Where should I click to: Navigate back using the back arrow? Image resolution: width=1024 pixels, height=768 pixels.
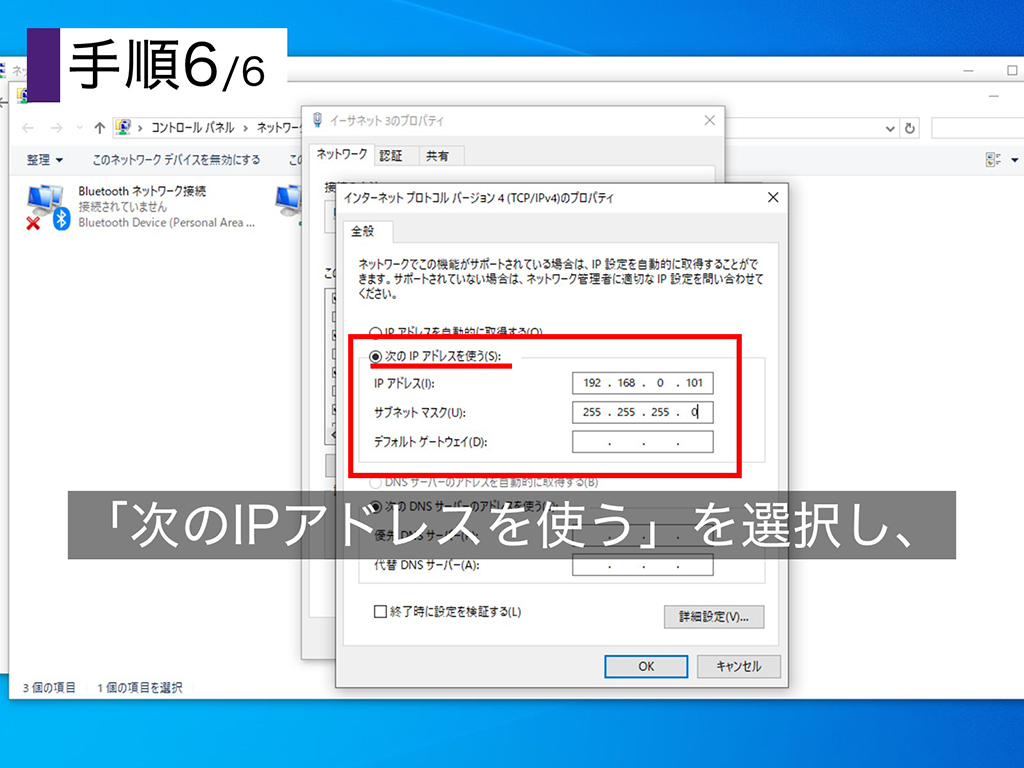pos(27,127)
